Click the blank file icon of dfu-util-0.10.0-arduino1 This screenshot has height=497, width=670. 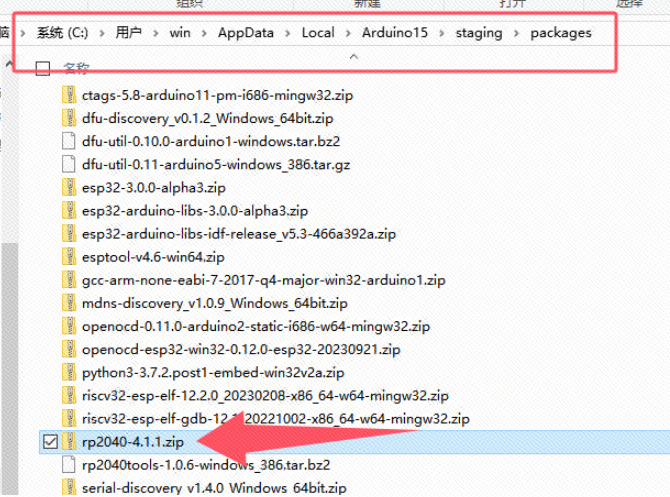69,141
